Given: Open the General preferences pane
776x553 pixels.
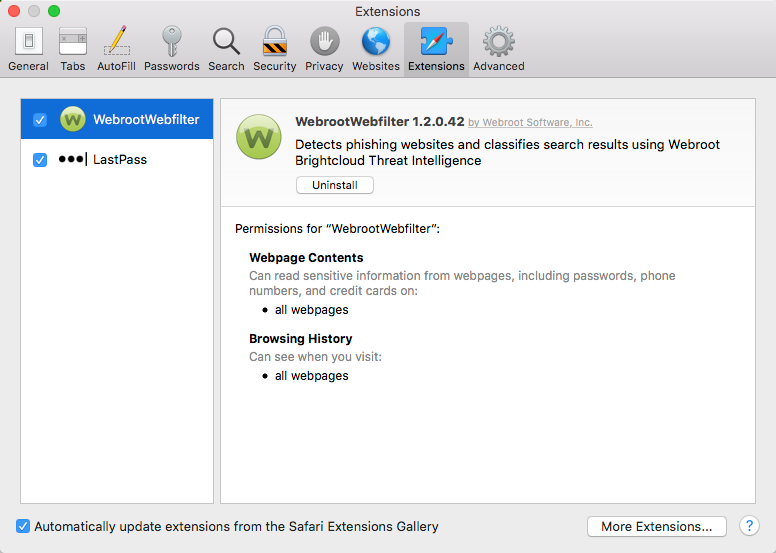Looking at the screenshot, I should pyautogui.click(x=28, y=50).
